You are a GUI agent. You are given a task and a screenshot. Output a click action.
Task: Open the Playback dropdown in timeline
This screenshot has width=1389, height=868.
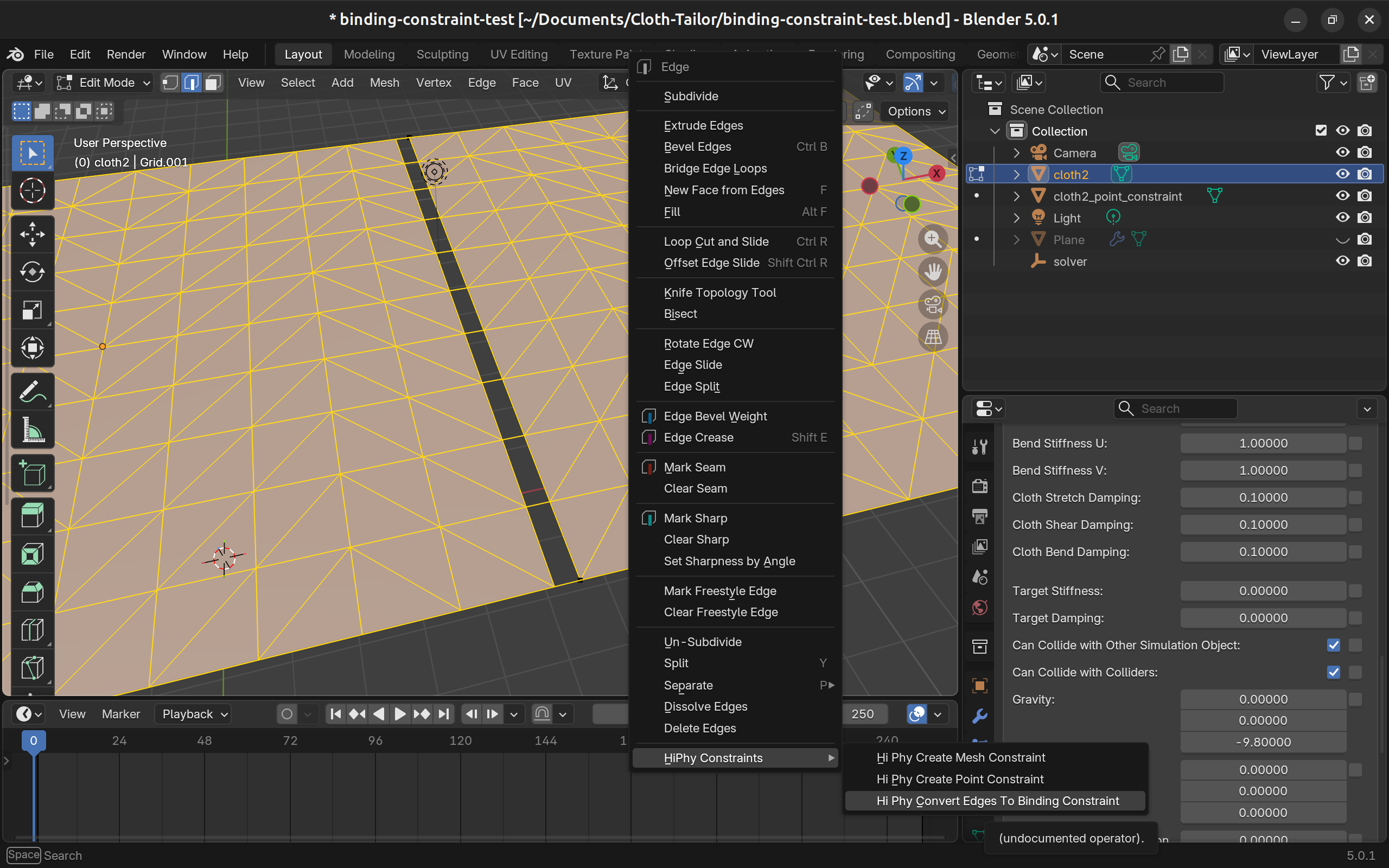click(x=193, y=713)
